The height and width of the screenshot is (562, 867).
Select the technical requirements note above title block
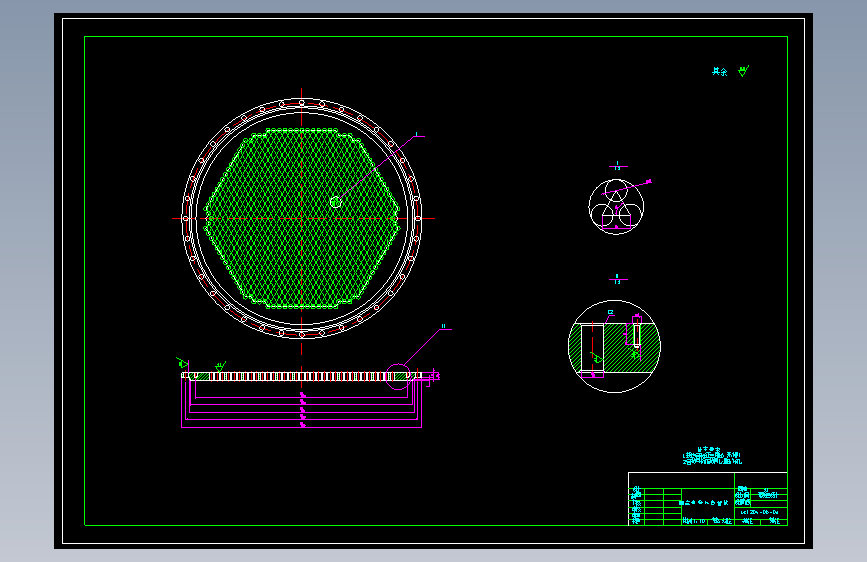click(712, 456)
